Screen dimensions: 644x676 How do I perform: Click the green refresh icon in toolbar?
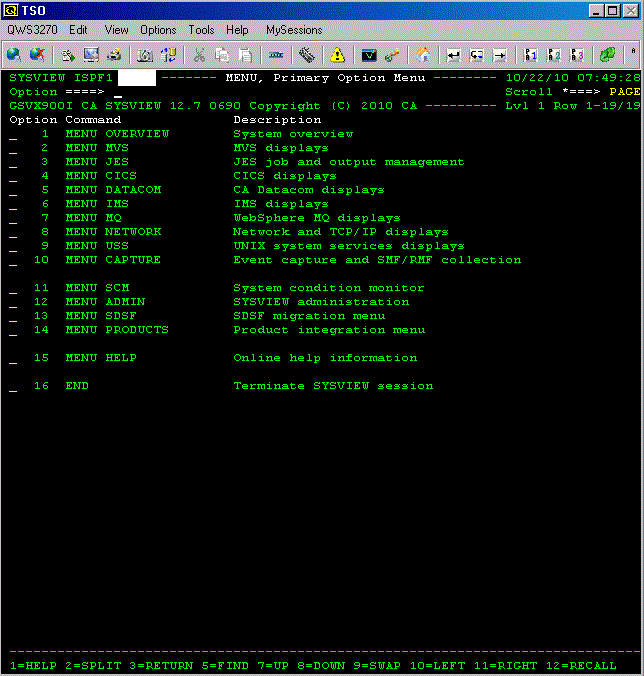pos(607,55)
